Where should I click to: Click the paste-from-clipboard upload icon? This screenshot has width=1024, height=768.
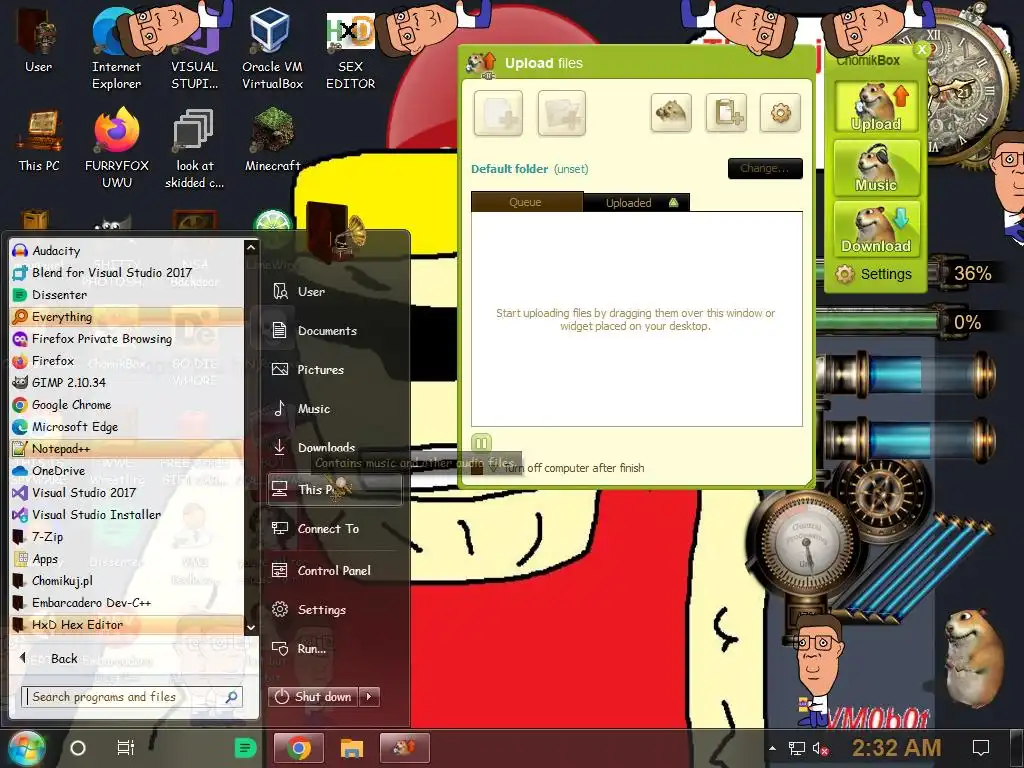pyautogui.click(x=726, y=113)
